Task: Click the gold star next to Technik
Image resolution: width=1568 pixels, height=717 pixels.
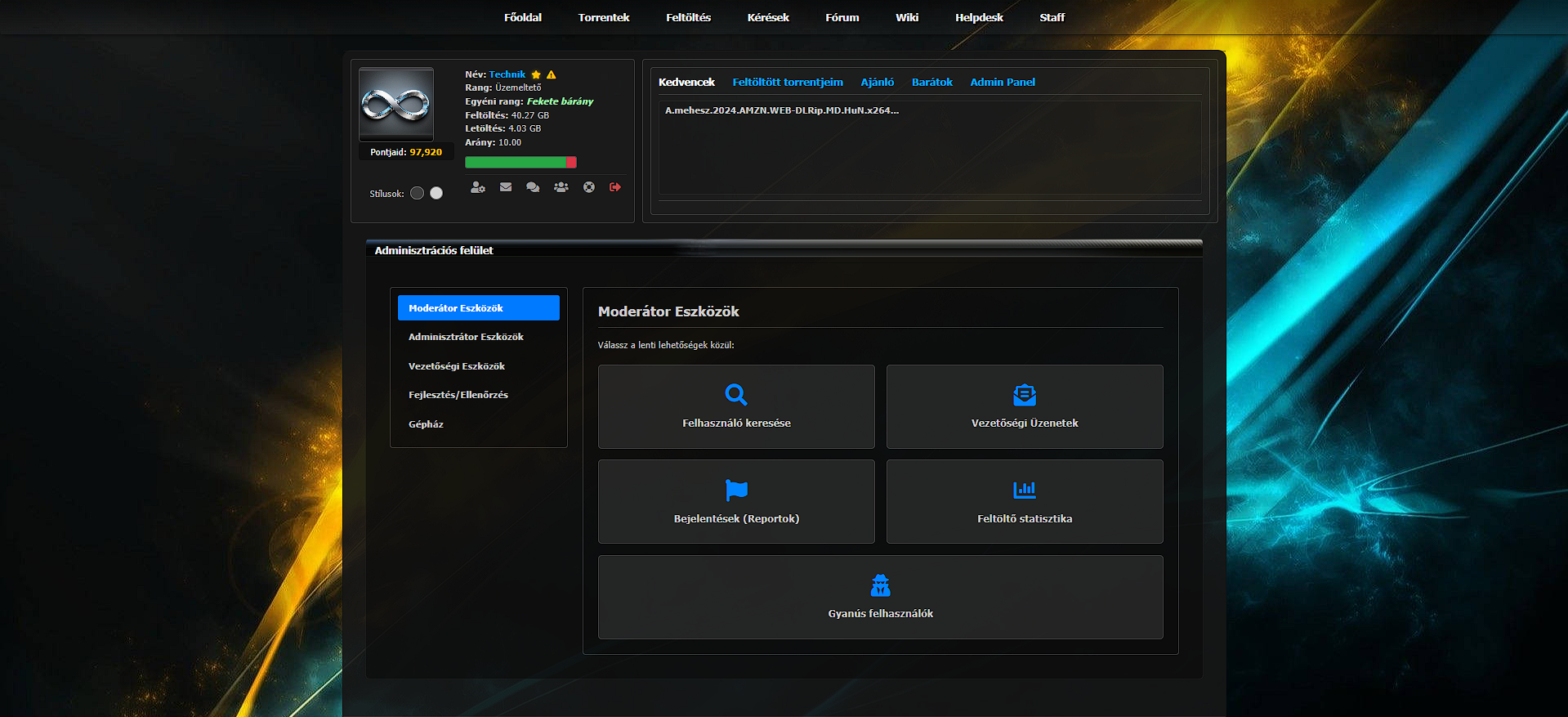Action: (x=536, y=74)
